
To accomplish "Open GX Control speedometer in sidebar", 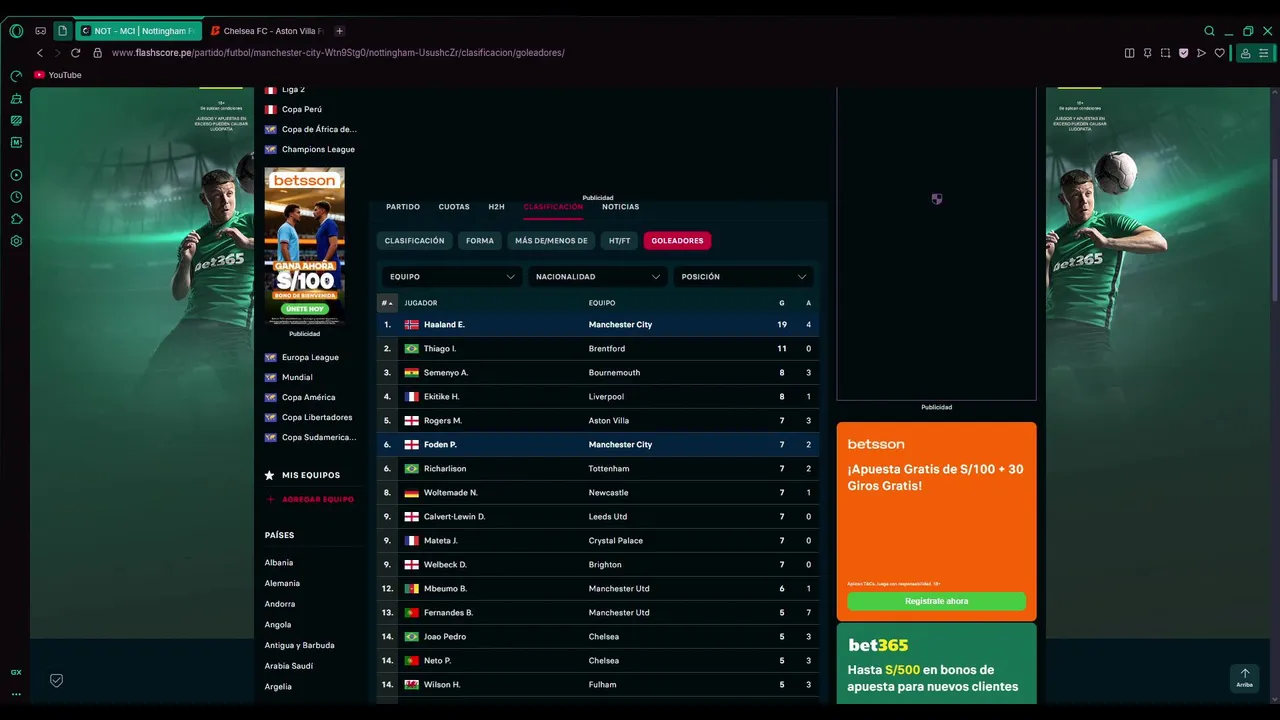I will pyautogui.click(x=16, y=76).
